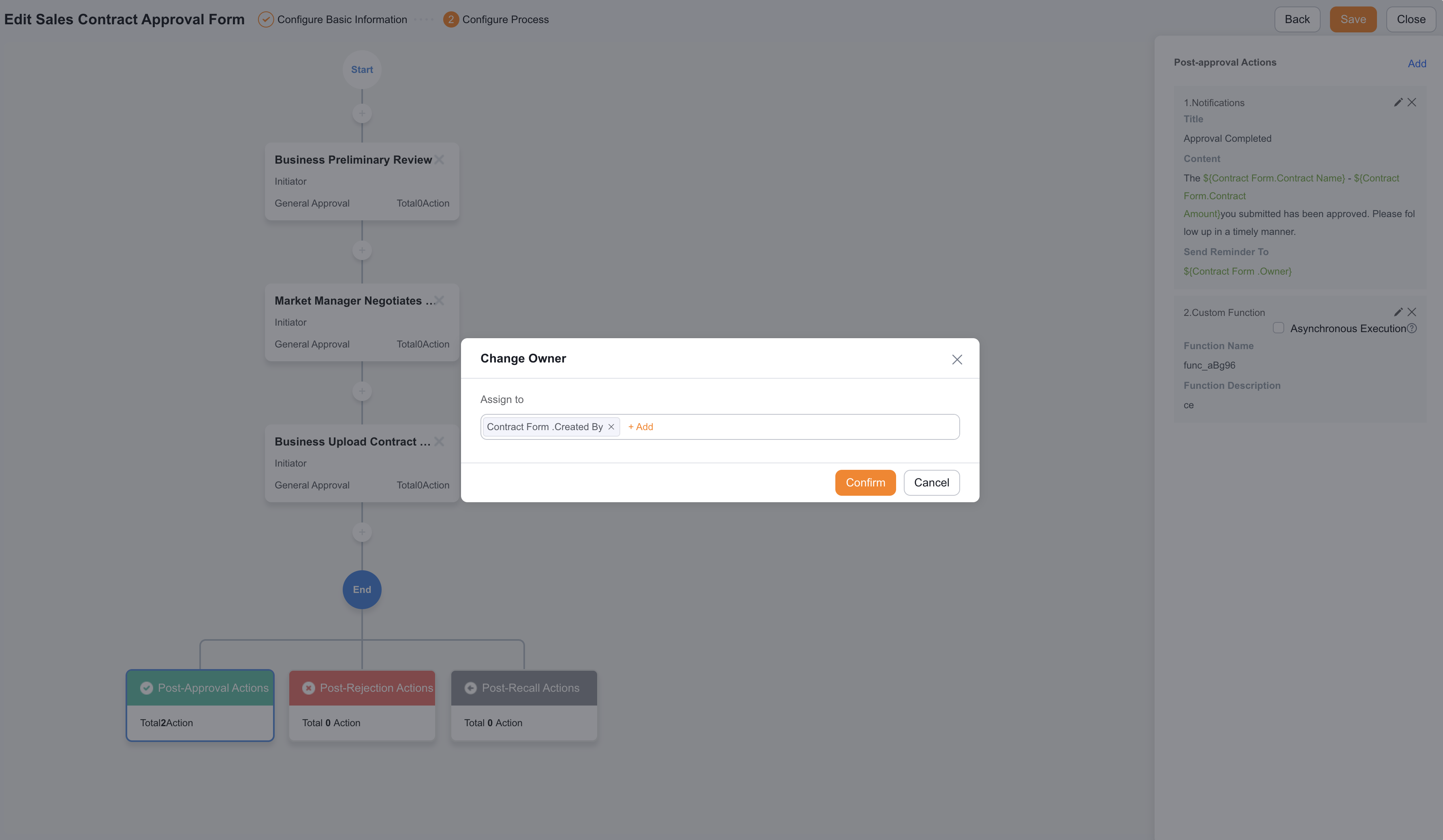Select the Configure Process step
The height and width of the screenshot is (840, 1443).
[496, 19]
